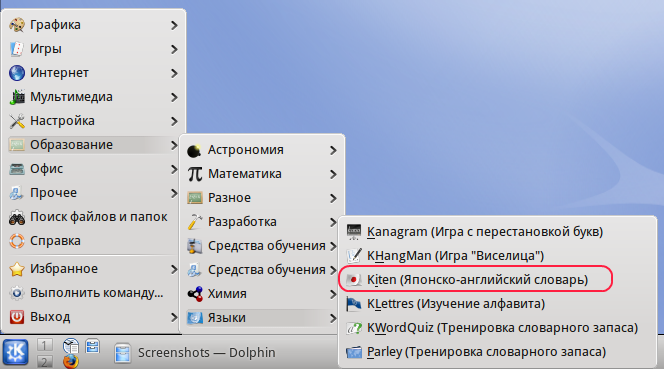
Task: Click the hourglass icon of Средства обучения
Action: (x=195, y=246)
